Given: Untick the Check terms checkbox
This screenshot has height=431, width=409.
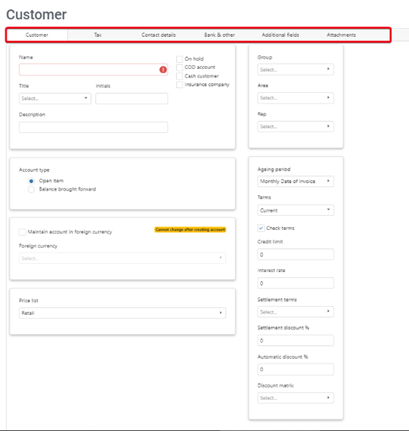Looking at the screenshot, I should pos(261,228).
